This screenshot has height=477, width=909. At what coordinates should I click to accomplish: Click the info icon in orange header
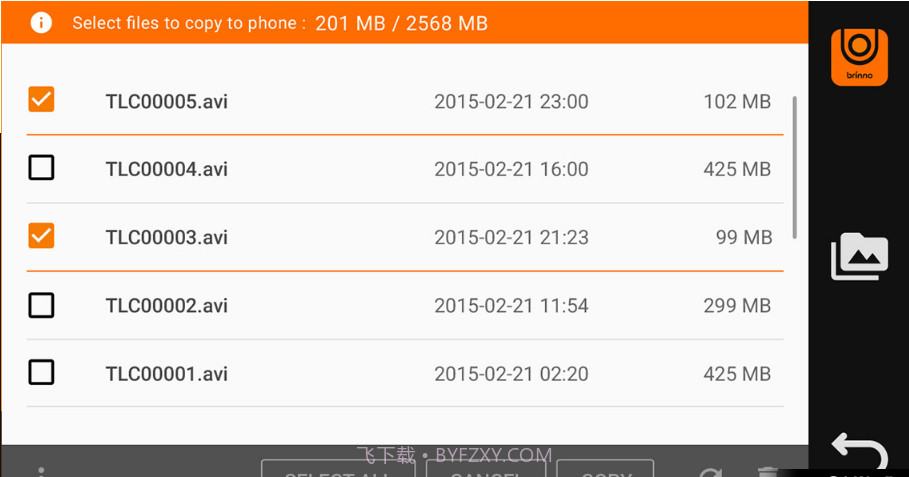click(x=41, y=23)
